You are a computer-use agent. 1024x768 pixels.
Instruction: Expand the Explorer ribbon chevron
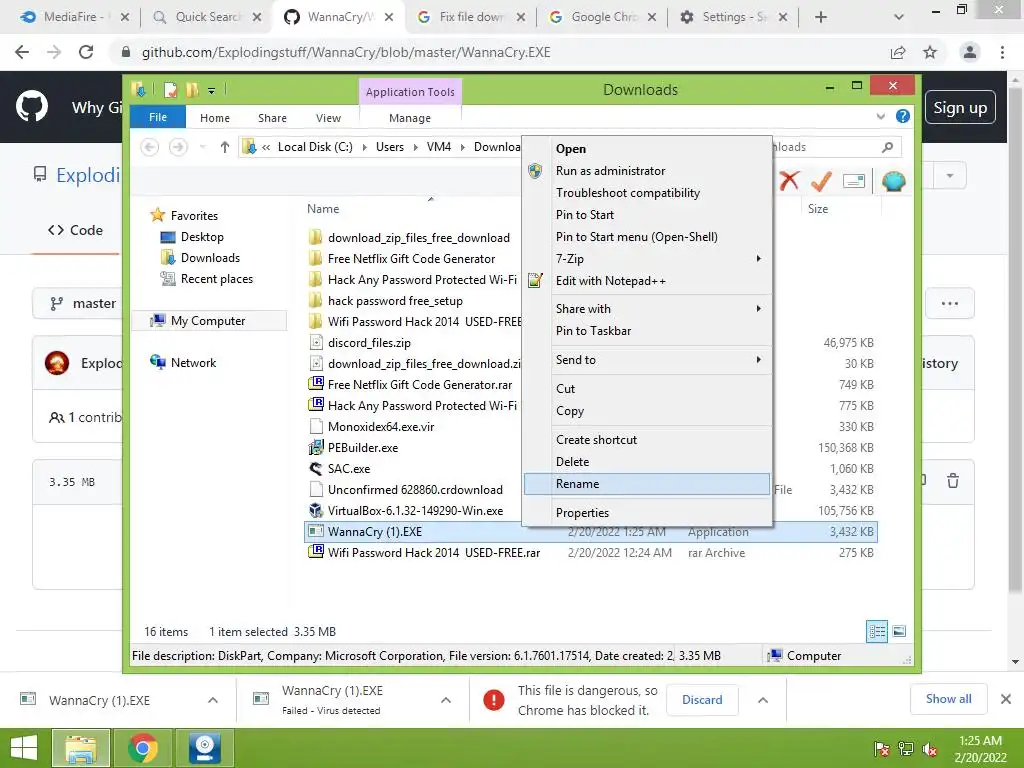point(880,117)
